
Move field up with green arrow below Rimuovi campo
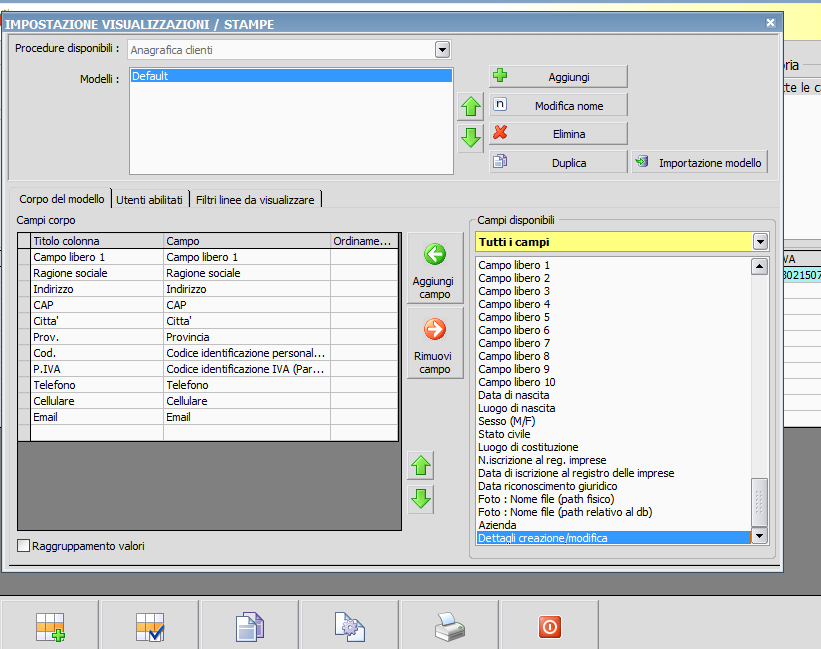point(421,466)
